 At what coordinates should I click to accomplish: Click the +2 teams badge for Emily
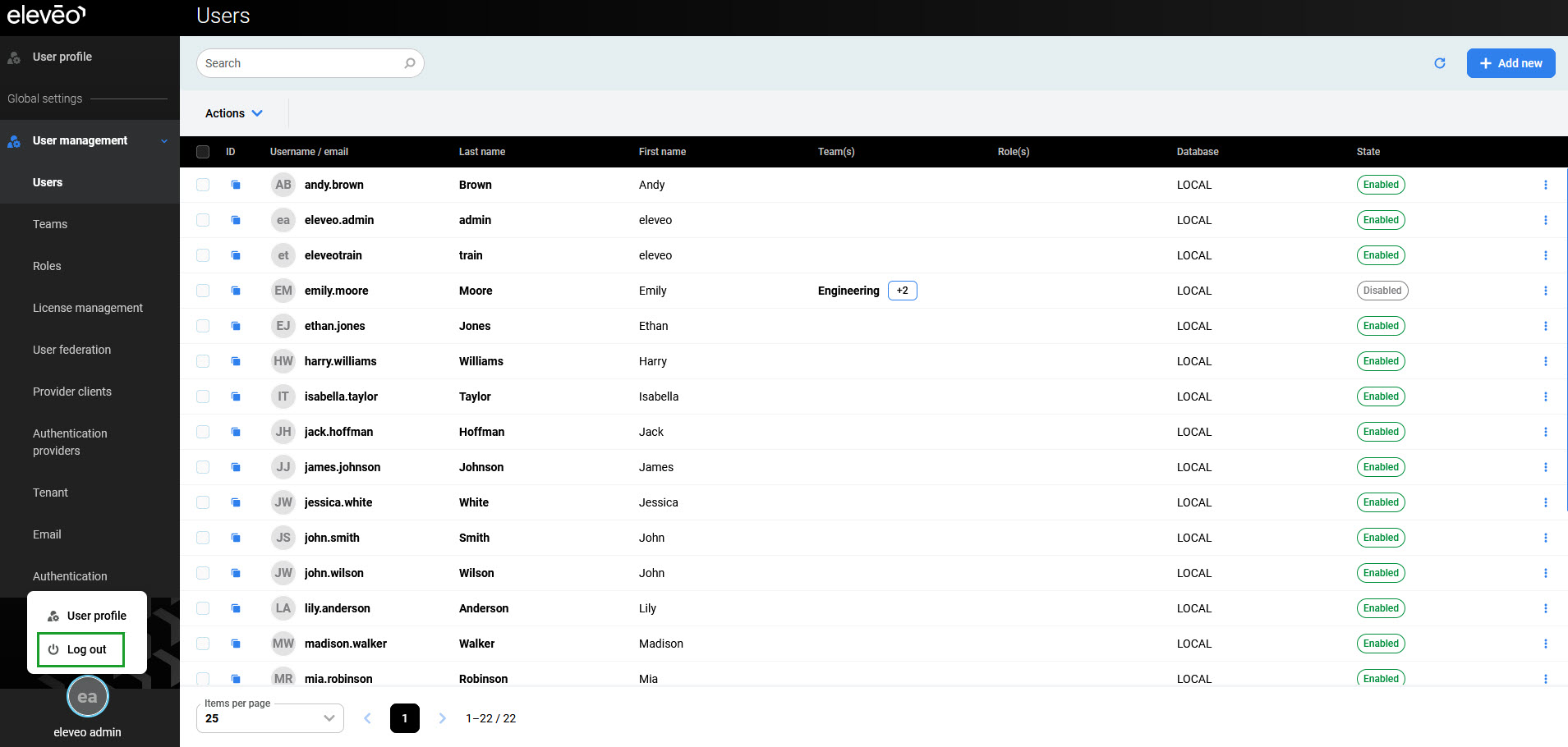[902, 291]
